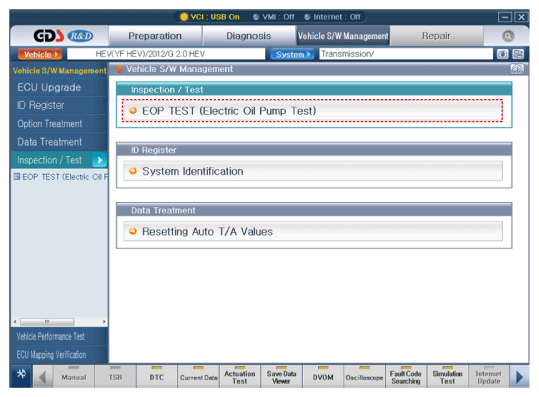
Task: Open Simulation Test
Action: click(x=448, y=377)
